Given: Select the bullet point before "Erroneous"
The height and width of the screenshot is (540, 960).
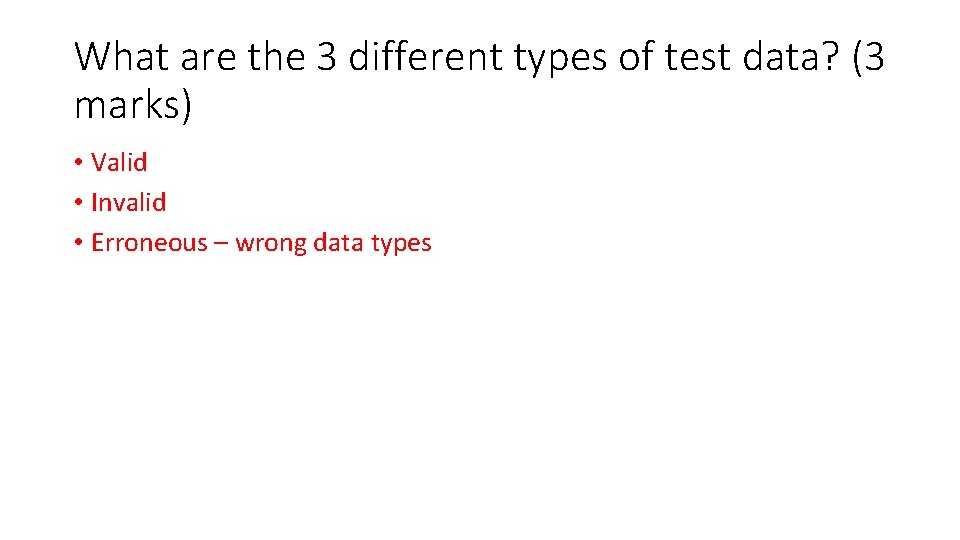Looking at the screenshot, I should tap(78, 243).
